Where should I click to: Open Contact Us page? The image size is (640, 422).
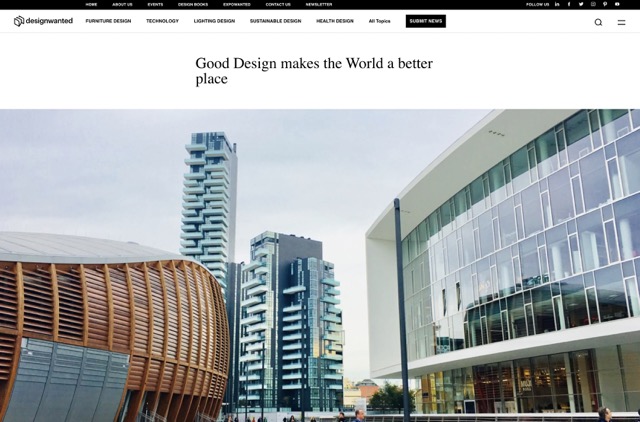(278, 4)
